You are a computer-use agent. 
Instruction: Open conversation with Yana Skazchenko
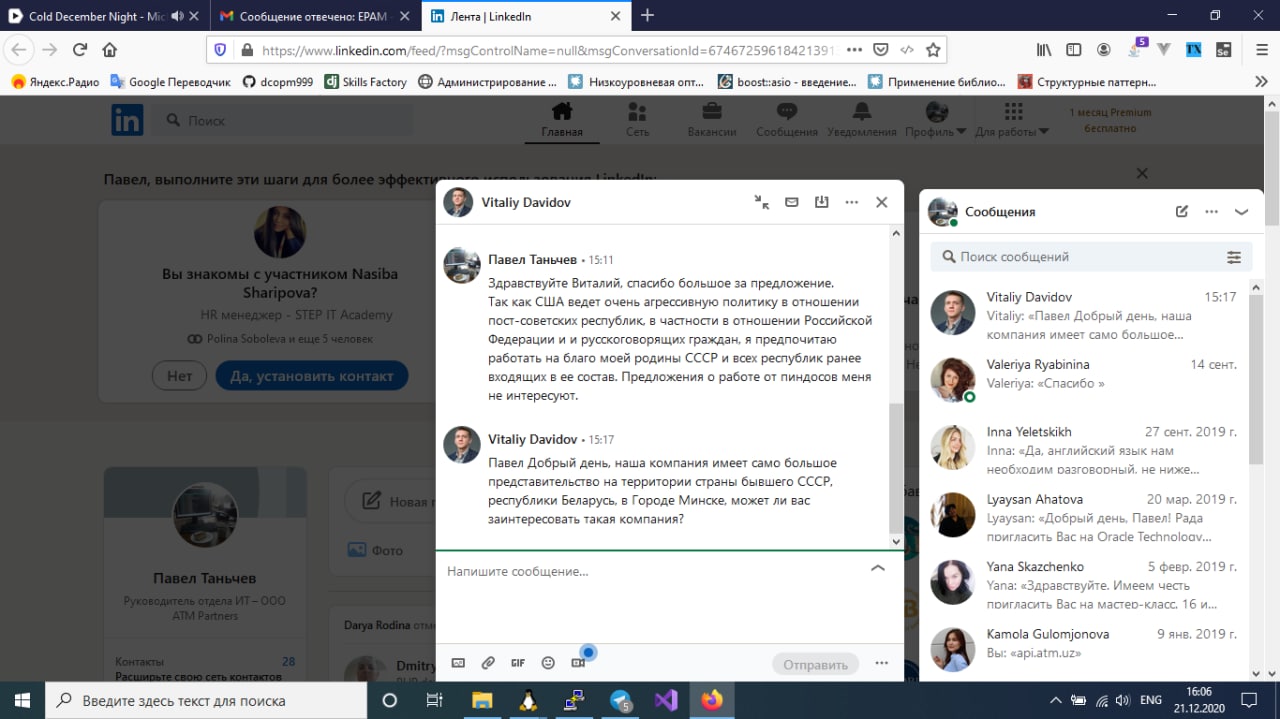pyautogui.click(x=1084, y=582)
